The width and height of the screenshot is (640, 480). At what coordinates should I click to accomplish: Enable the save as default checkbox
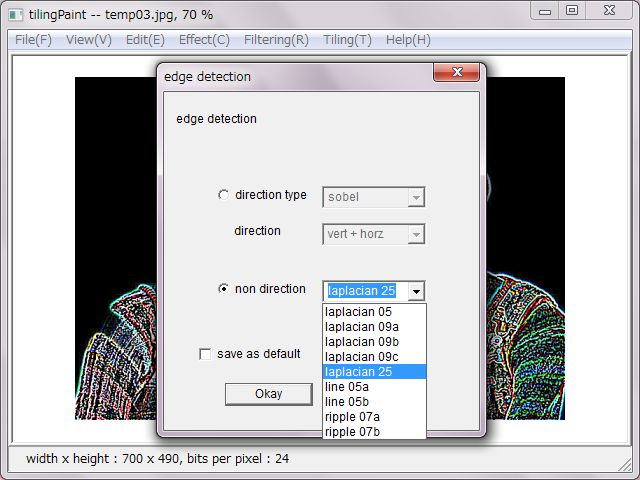(x=205, y=354)
